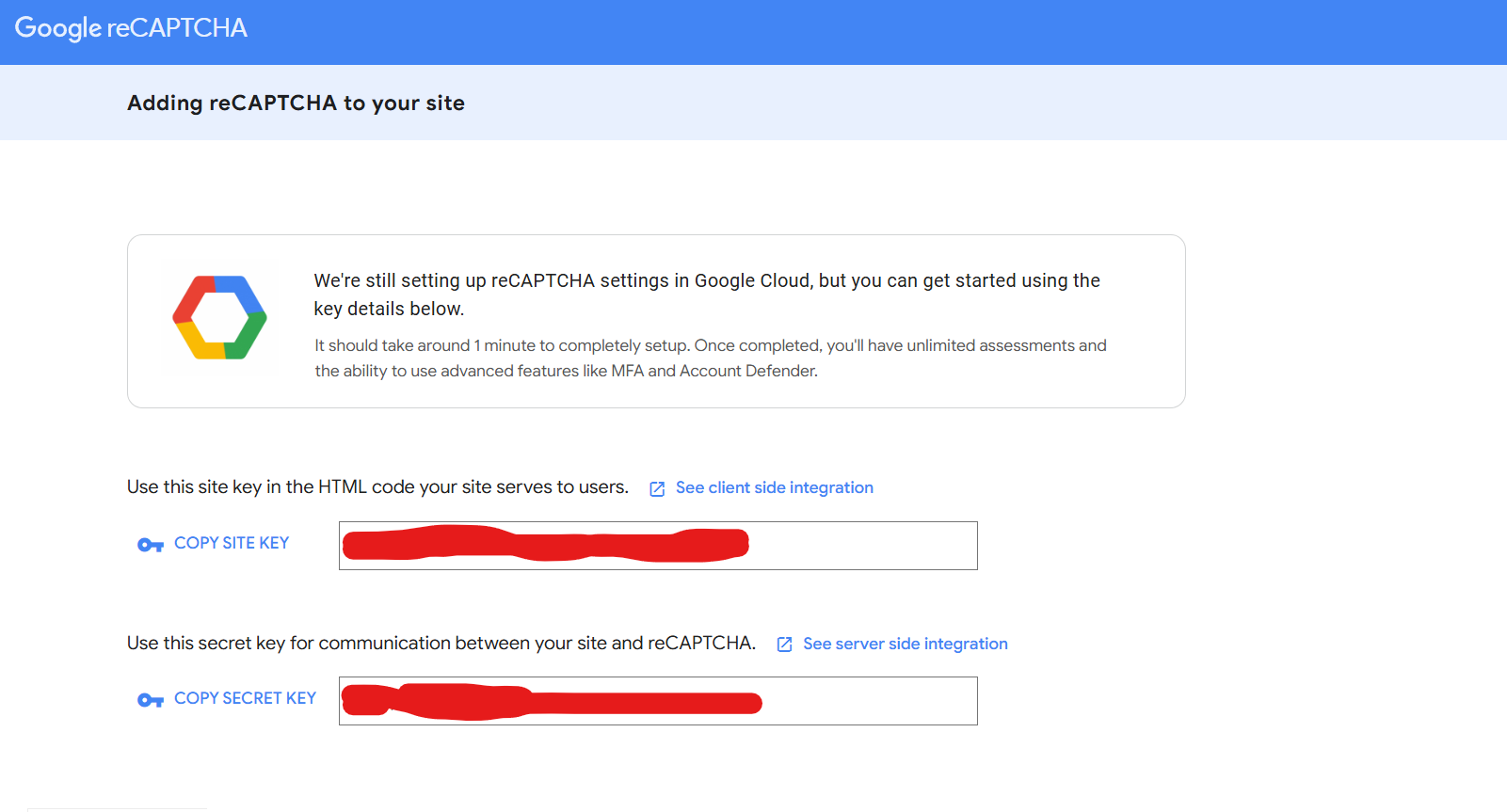The height and width of the screenshot is (812, 1507).
Task: Copy the secret key via COPY SECRET KEY
Action: coord(245,698)
